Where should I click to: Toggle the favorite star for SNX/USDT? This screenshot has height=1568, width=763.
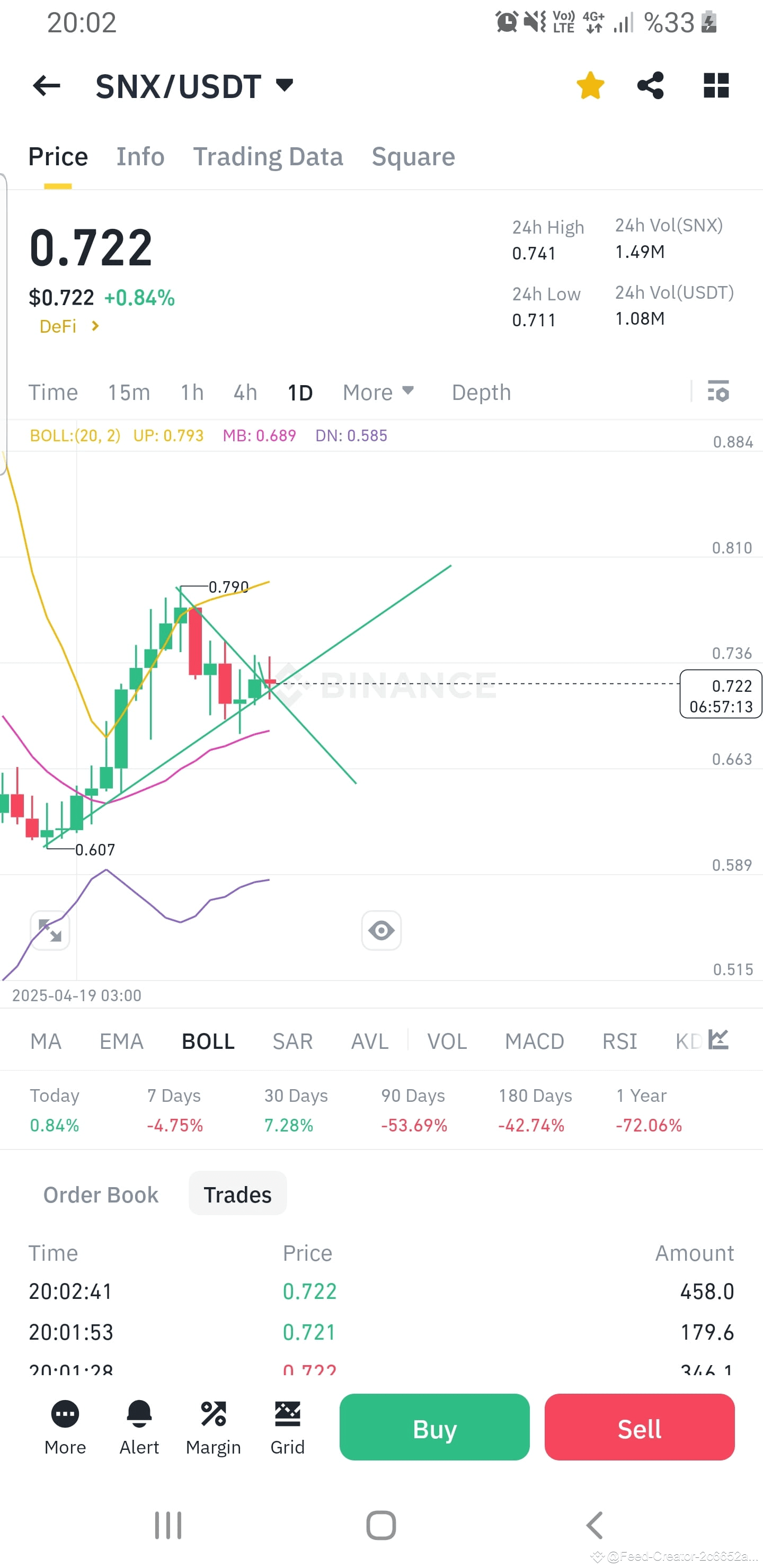click(x=590, y=85)
